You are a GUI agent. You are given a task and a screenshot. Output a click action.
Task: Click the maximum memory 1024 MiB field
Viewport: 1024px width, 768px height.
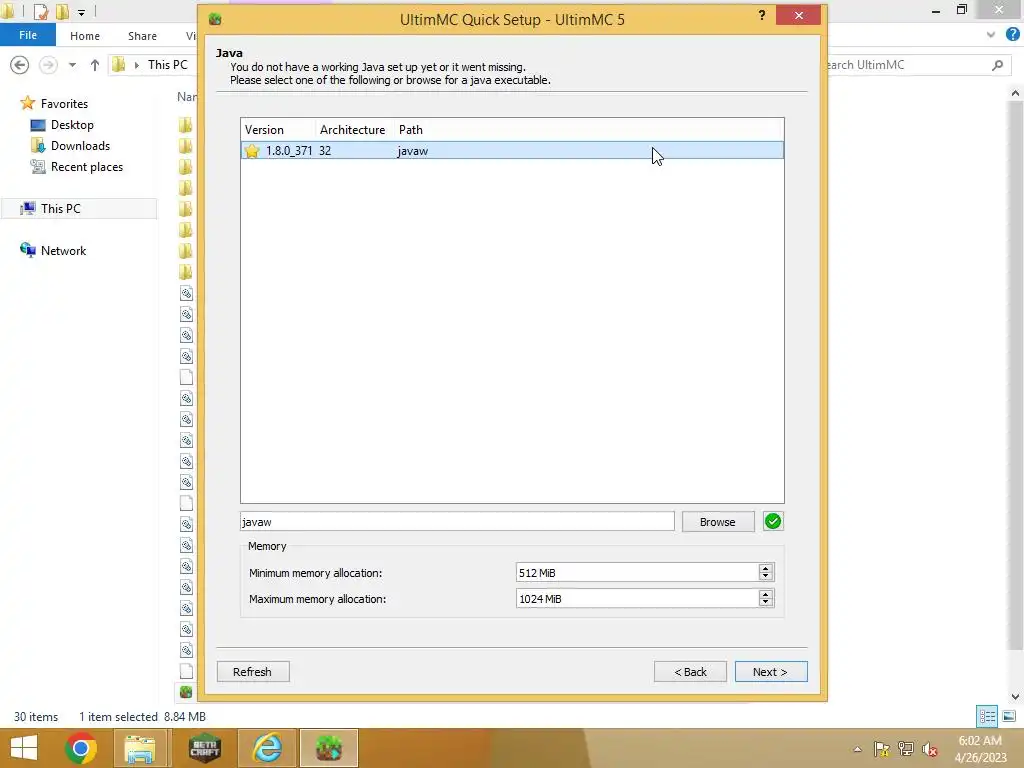tap(637, 599)
